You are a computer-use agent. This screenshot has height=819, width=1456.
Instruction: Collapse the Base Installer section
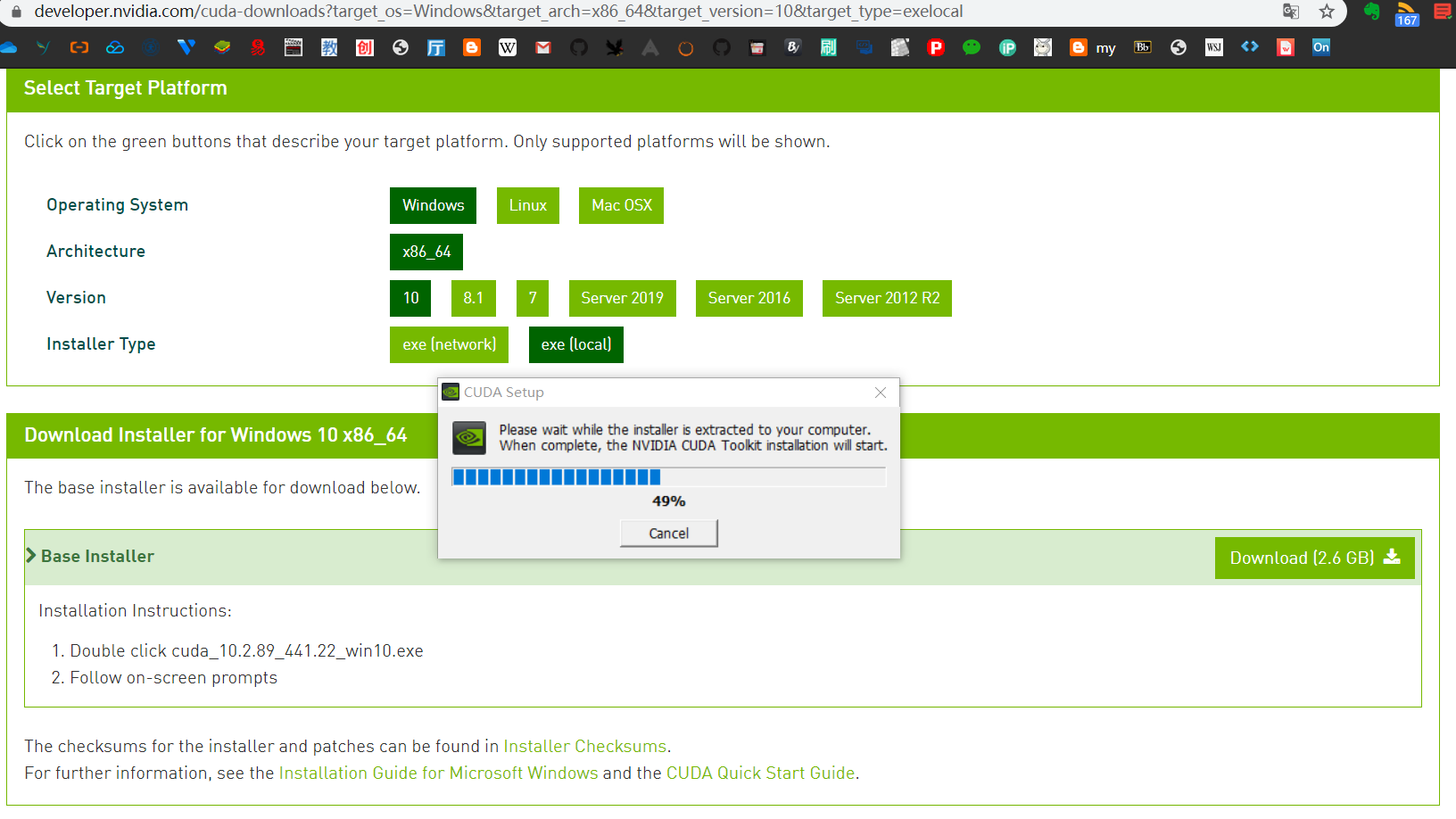90,556
